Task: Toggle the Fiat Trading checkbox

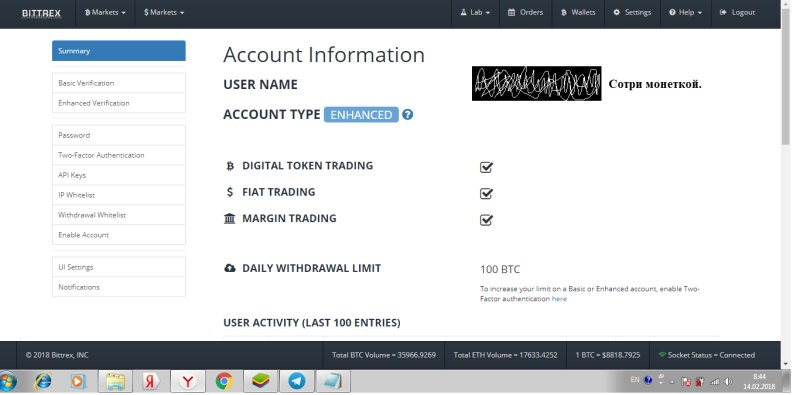Action: coord(486,193)
